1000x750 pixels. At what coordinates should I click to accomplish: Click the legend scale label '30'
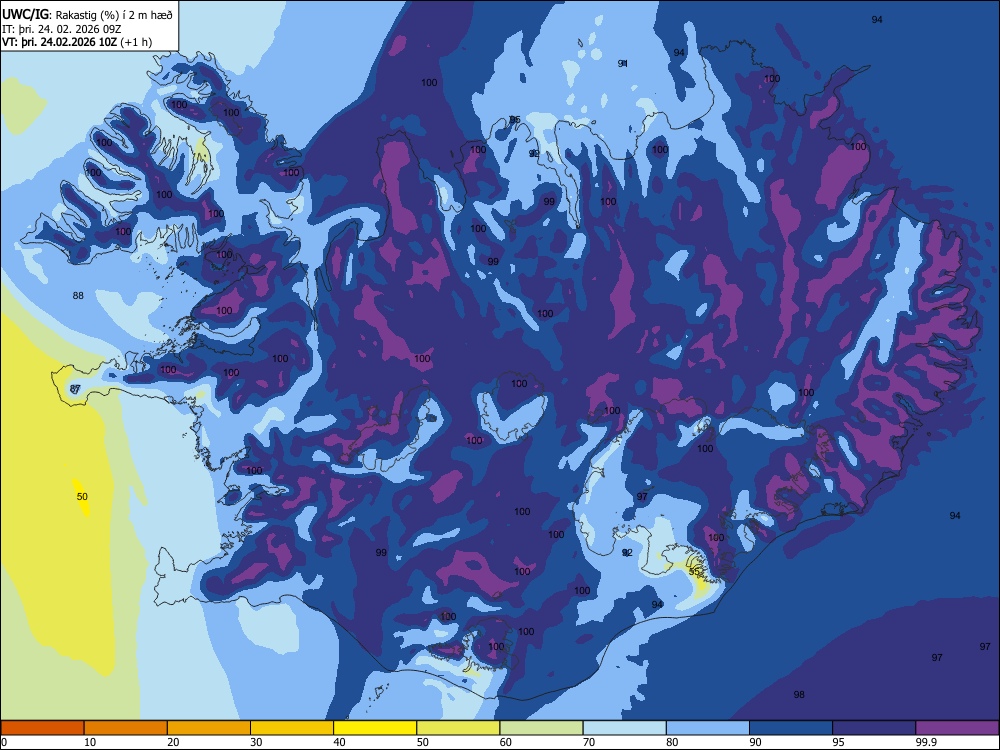pos(256,742)
